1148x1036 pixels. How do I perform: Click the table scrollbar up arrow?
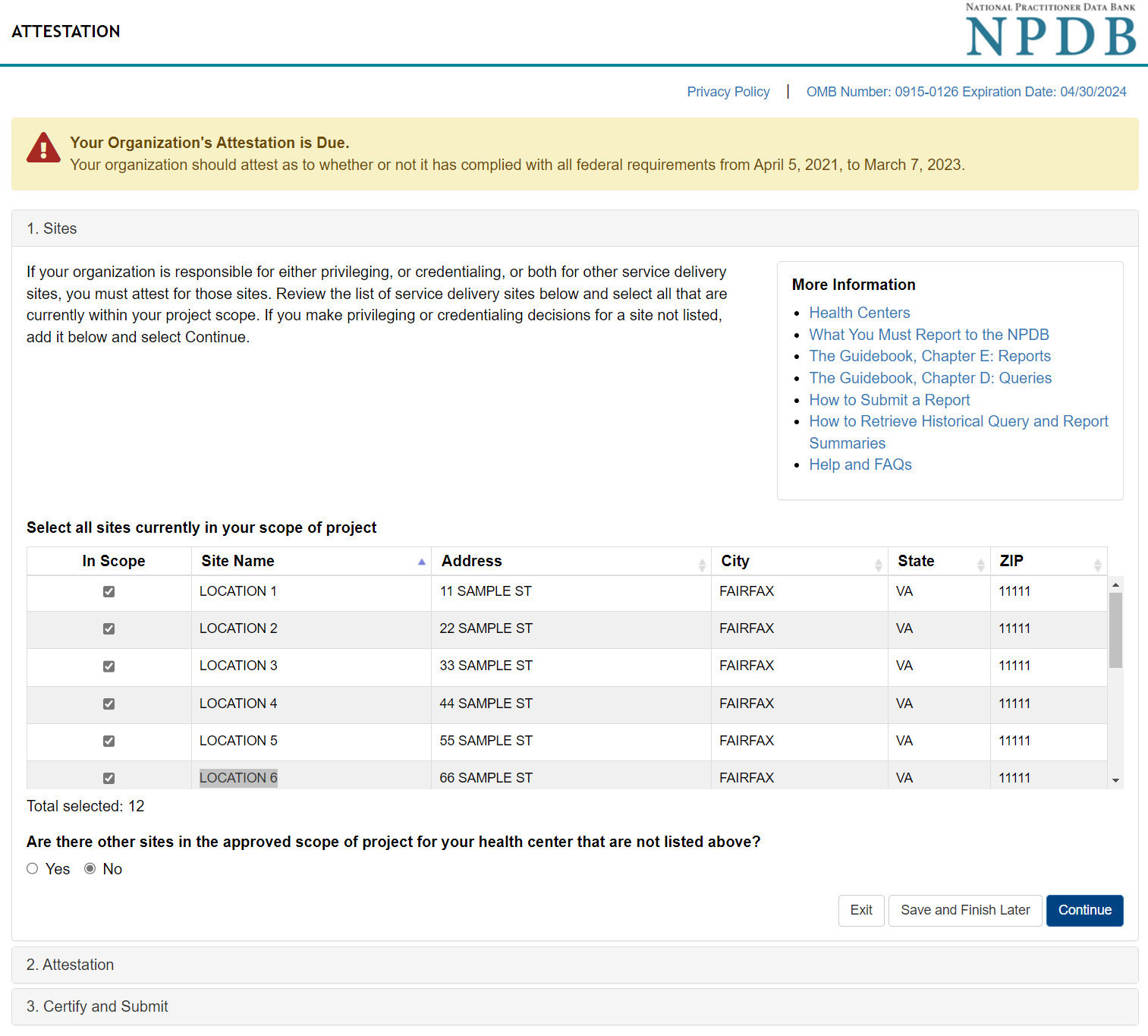pyautogui.click(x=1115, y=584)
